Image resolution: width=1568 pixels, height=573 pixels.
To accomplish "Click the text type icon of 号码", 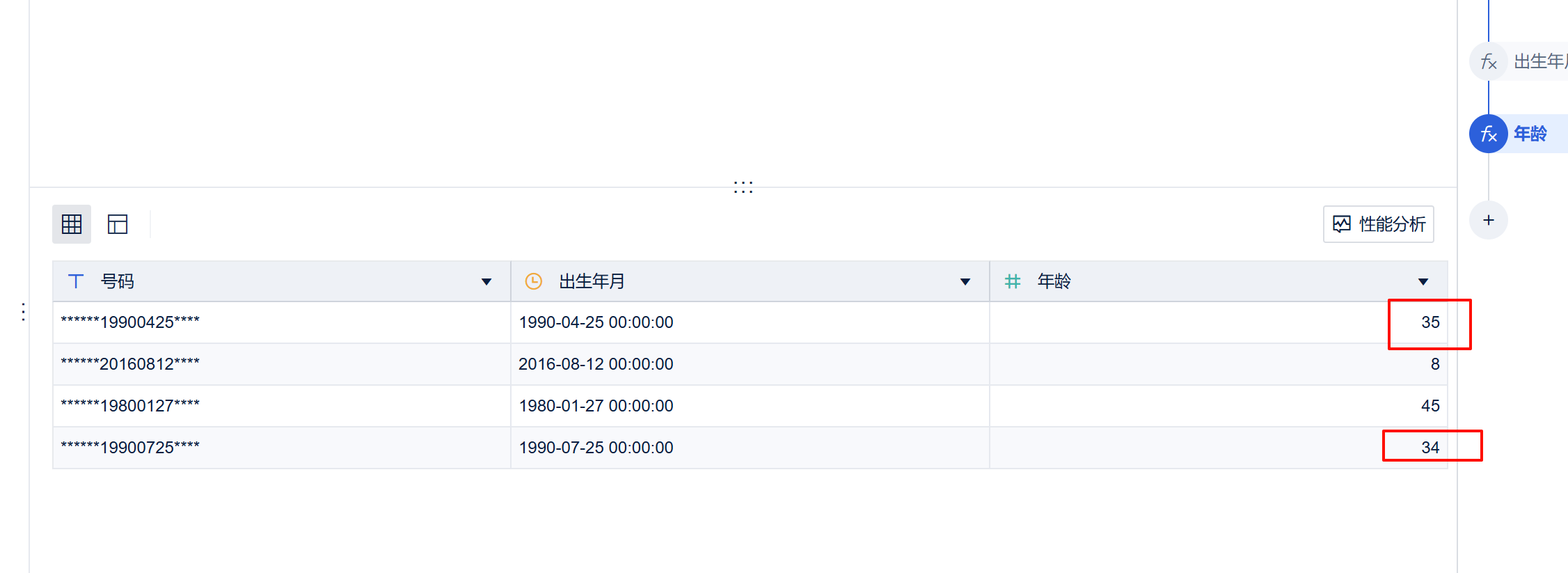I will [x=76, y=281].
